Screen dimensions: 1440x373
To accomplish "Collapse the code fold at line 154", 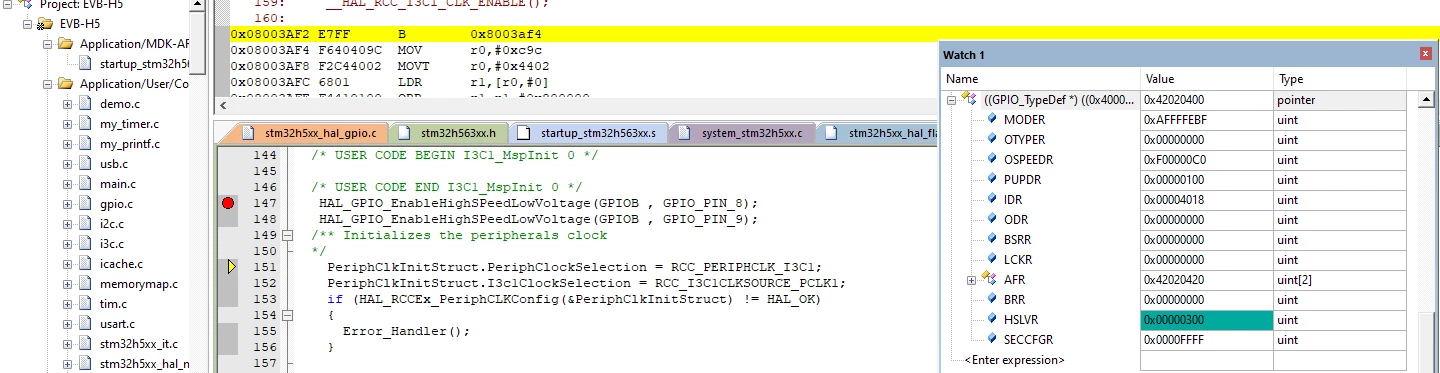I will (x=288, y=314).
